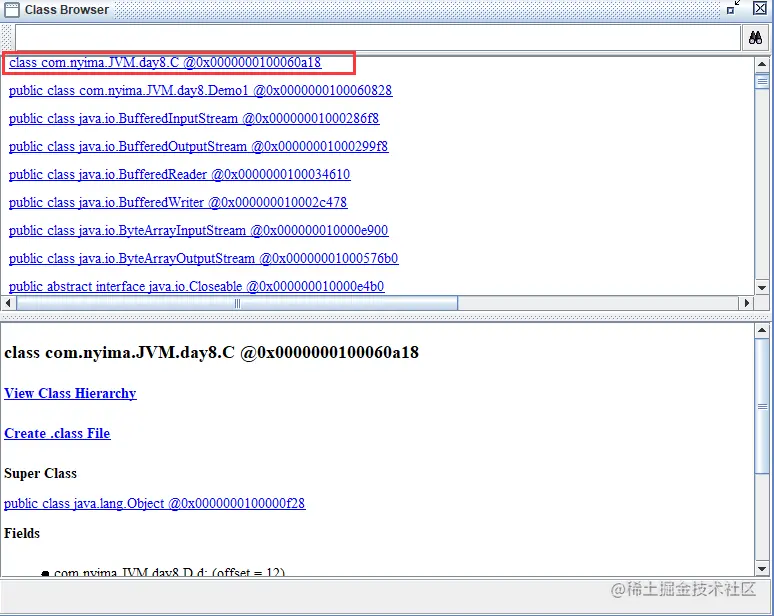Click the binoculars search icon

tap(755, 38)
